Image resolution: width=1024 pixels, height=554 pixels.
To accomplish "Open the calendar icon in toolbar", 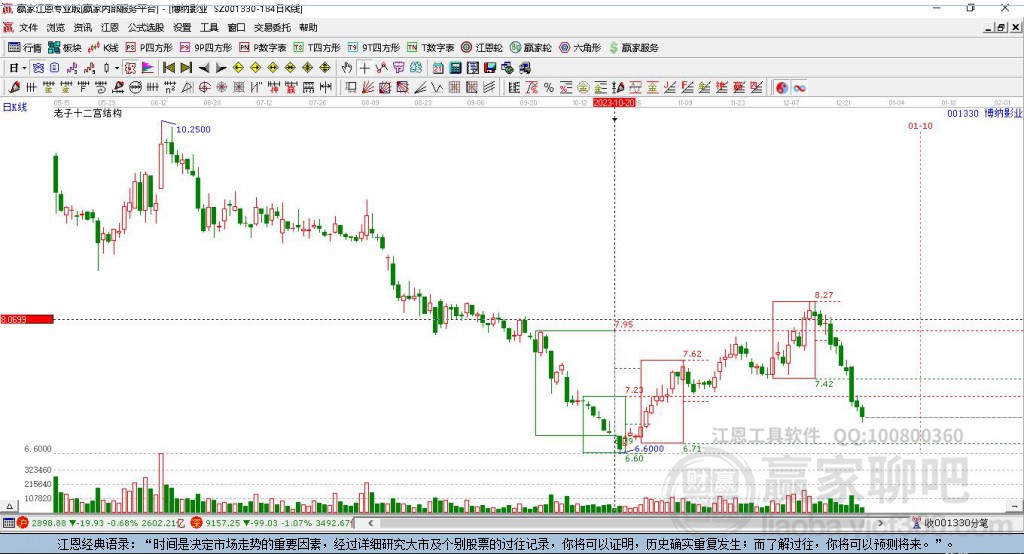I will 438,67.
